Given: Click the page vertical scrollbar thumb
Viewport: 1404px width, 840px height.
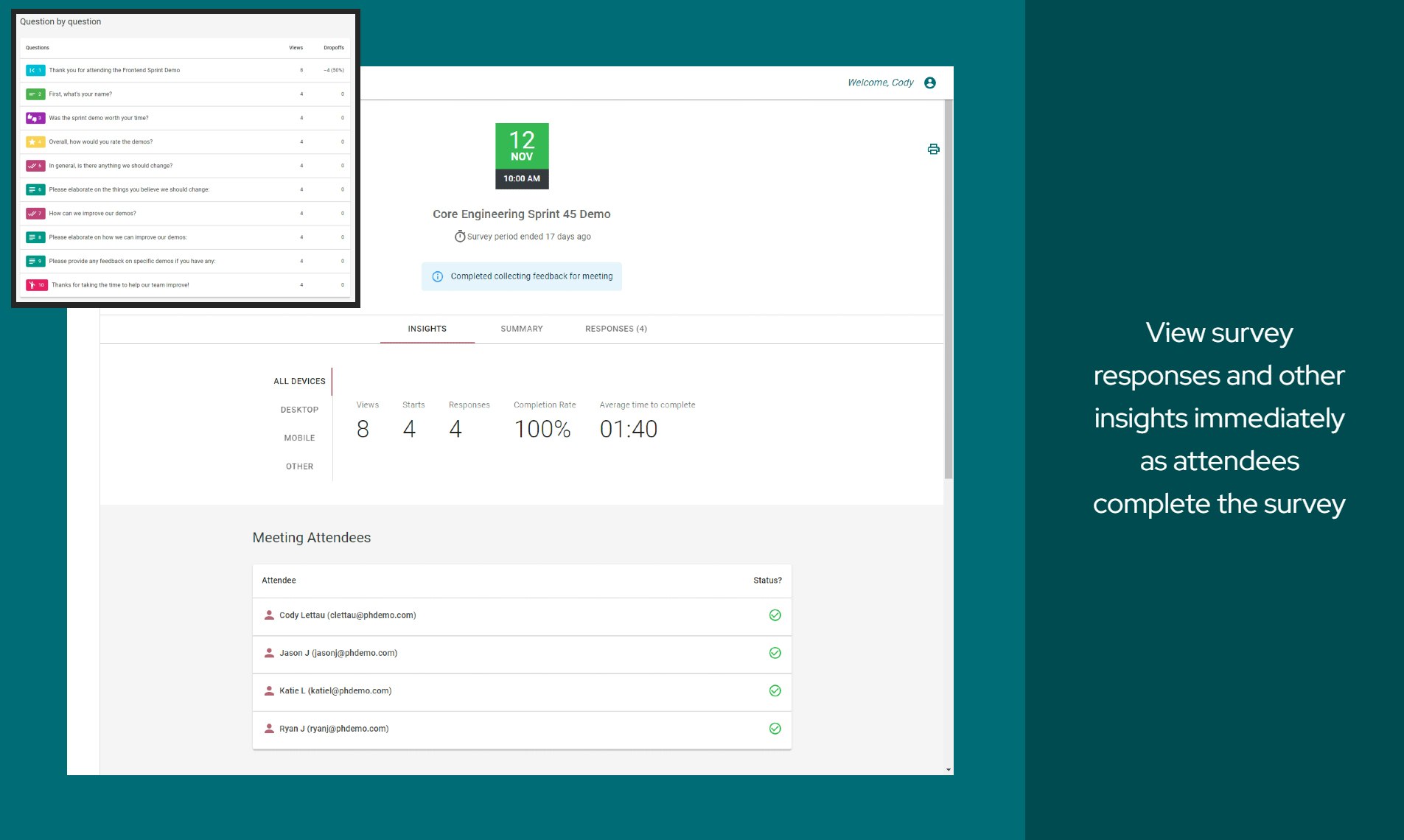Looking at the screenshot, I should [x=949, y=290].
